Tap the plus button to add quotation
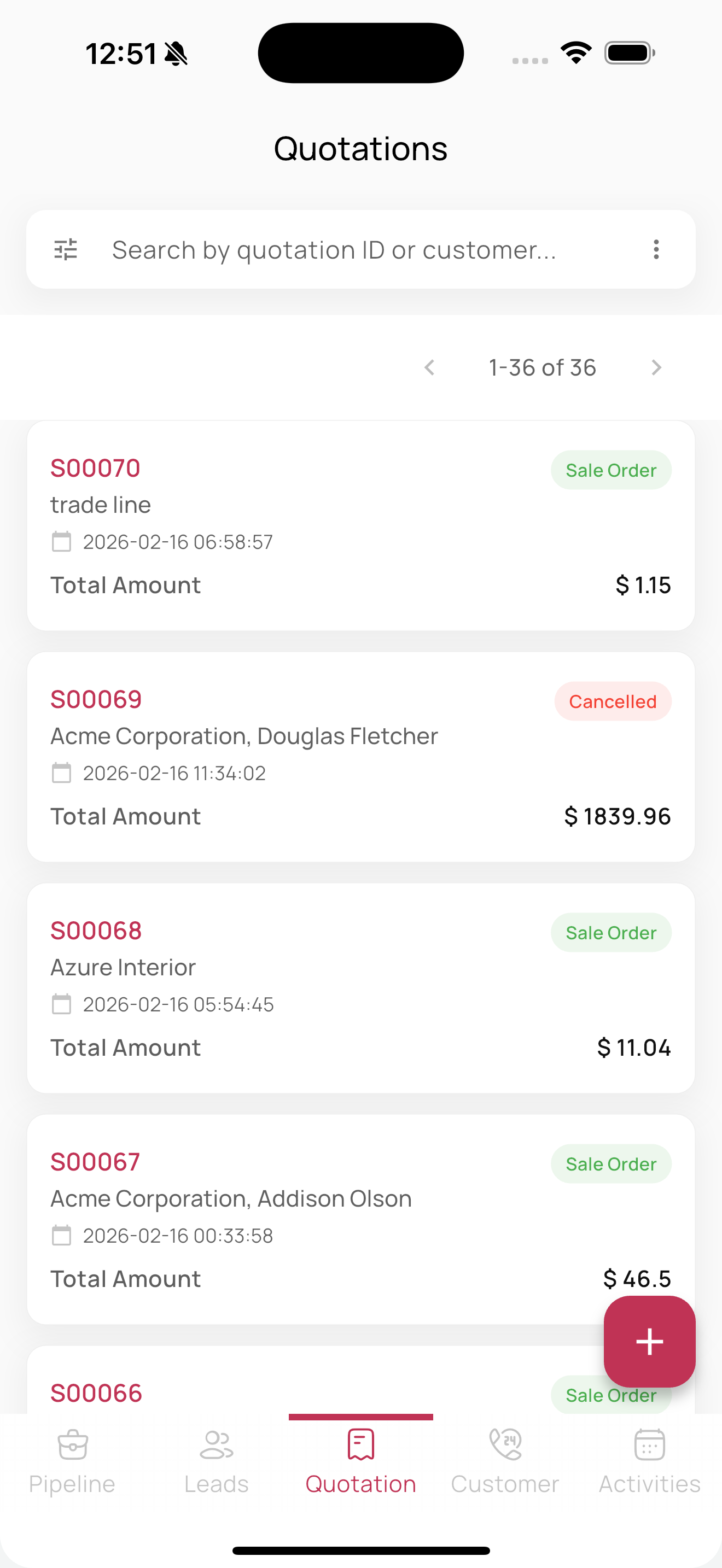 pyautogui.click(x=649, y=1341)
